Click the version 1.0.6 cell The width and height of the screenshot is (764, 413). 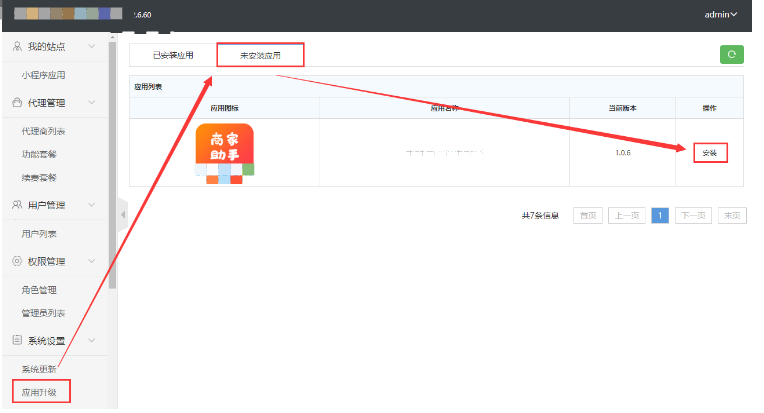623,153
